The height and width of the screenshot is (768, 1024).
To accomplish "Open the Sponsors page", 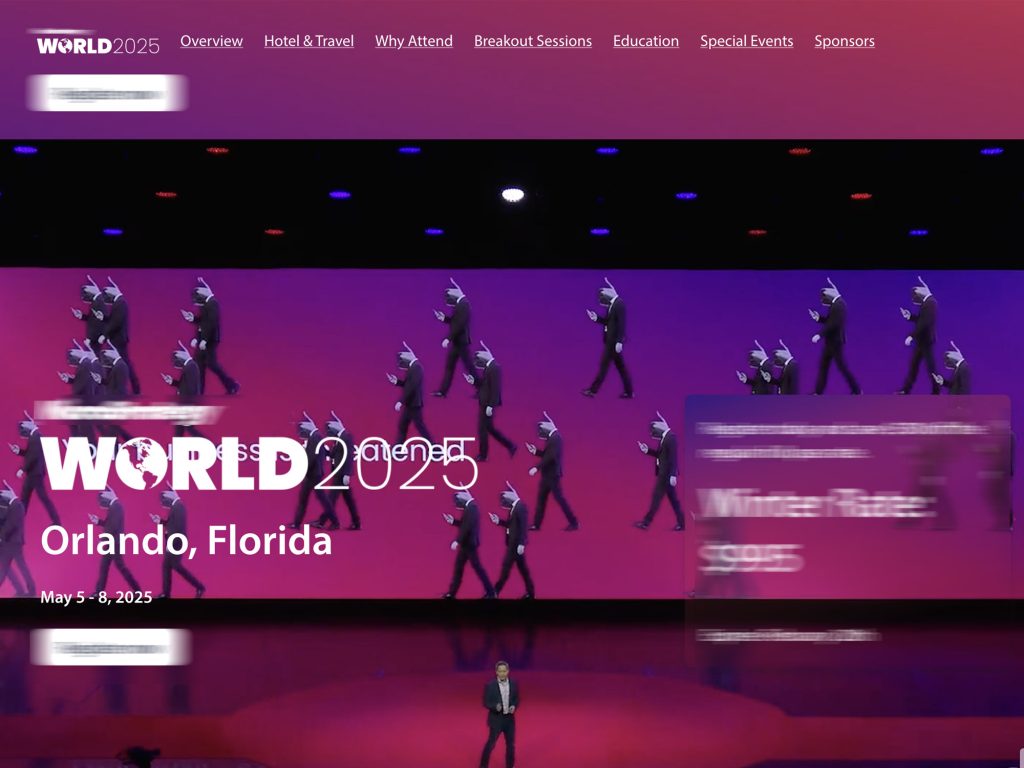I will 844,41.
